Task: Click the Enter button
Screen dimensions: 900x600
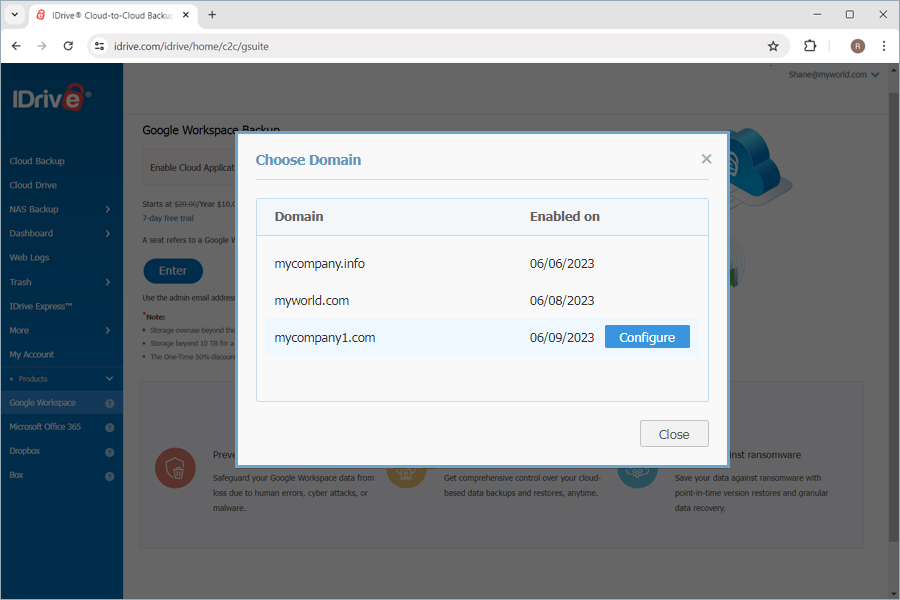Action: coord(173,270)
